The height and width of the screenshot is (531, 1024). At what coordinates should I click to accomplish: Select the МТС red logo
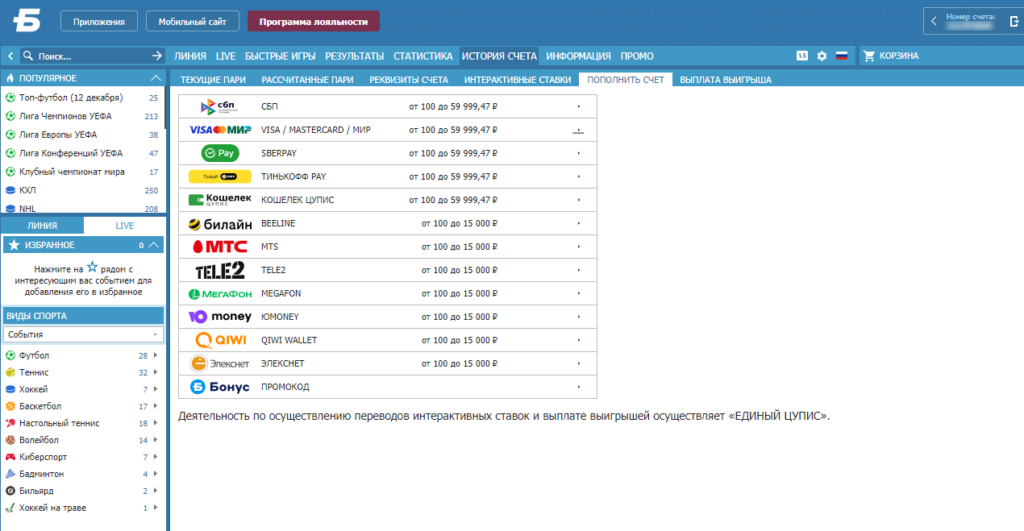coord(220,247)
